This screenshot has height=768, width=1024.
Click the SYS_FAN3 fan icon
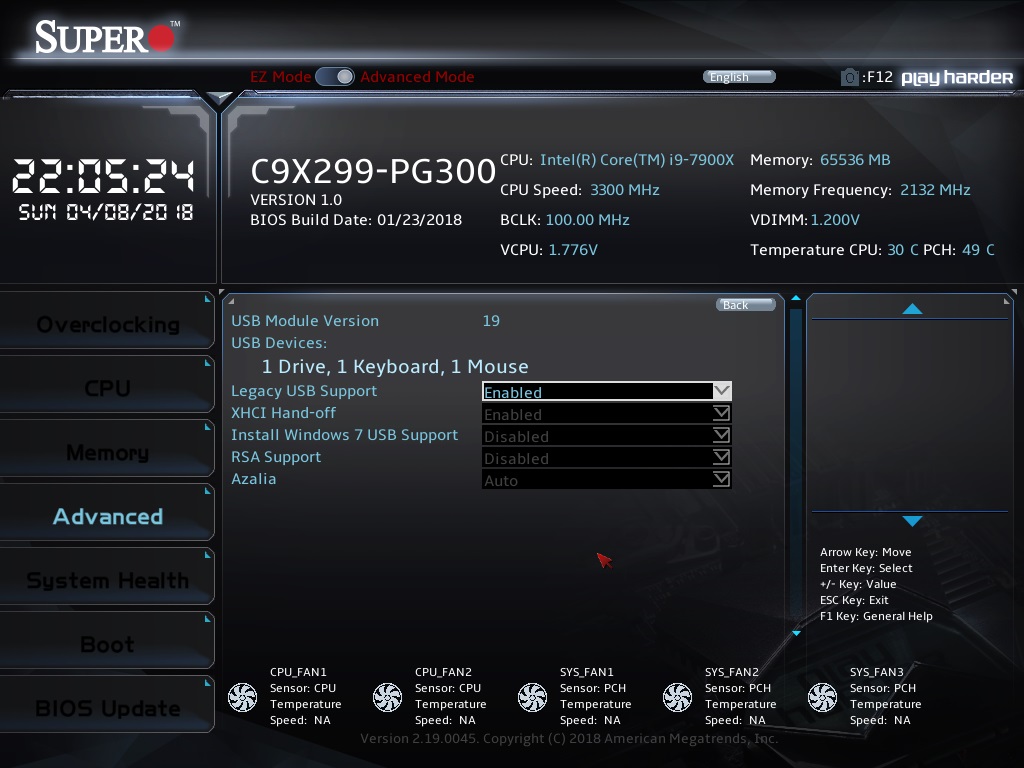pyautogui.click(x=822, y=697)
